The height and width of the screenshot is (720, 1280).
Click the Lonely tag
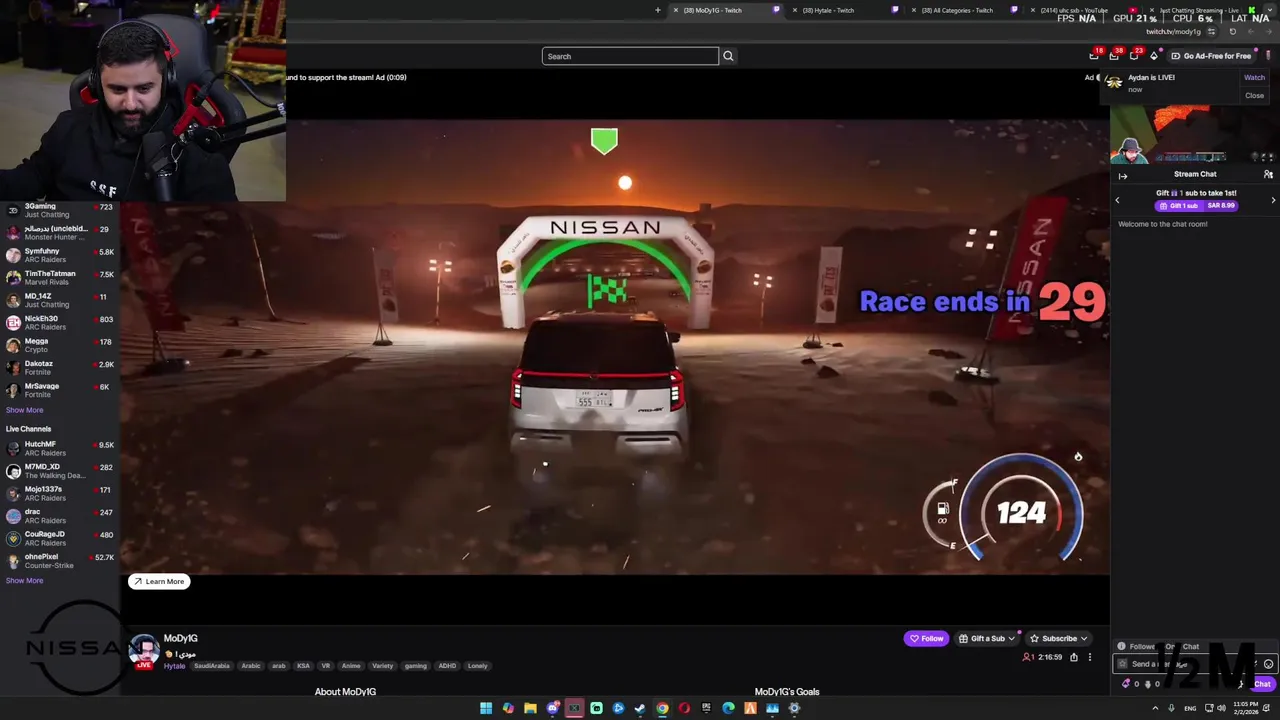pyautogui.click(x=477, y=666)
